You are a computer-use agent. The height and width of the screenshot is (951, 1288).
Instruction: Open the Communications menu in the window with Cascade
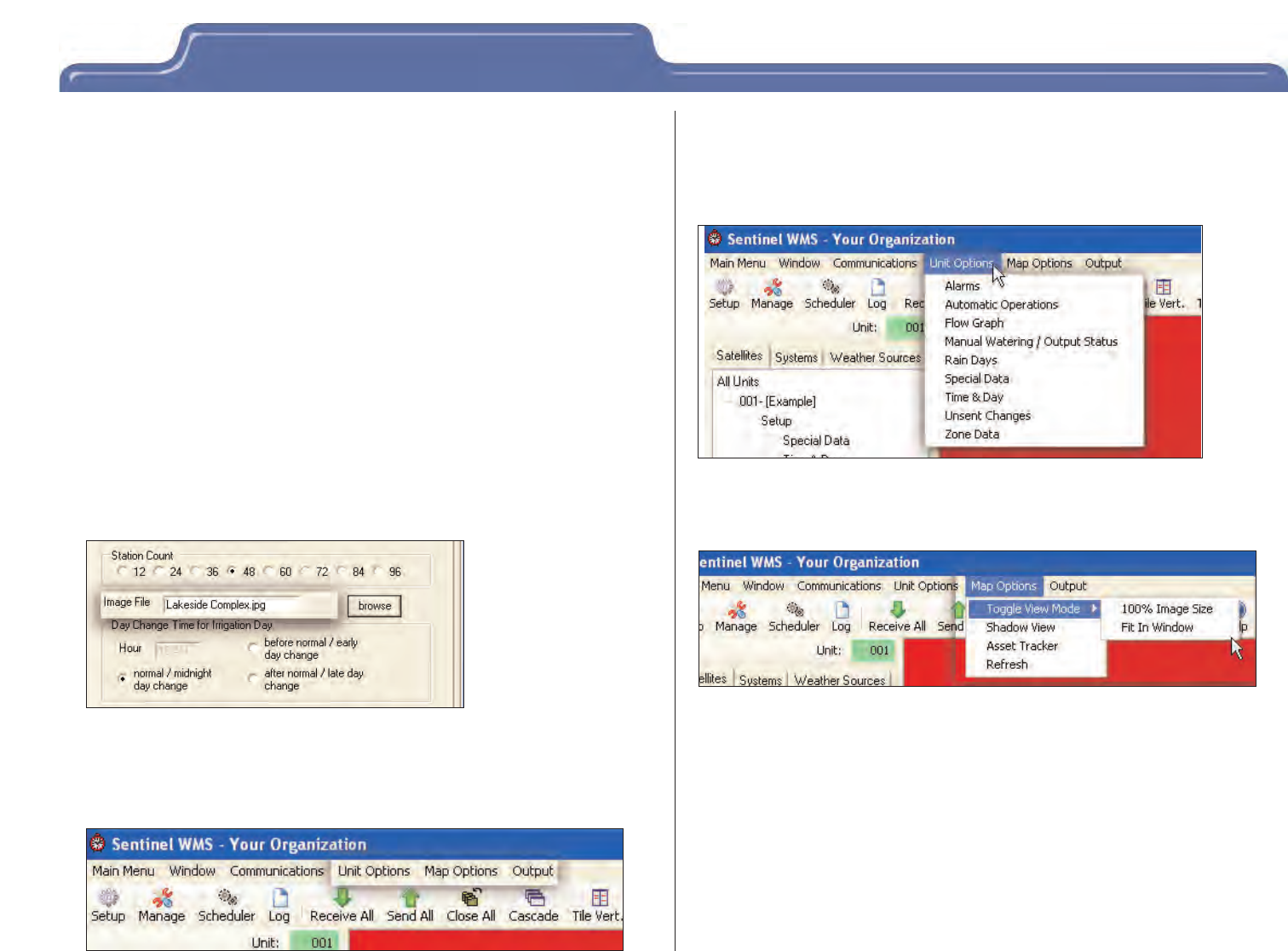click(277, 871)
